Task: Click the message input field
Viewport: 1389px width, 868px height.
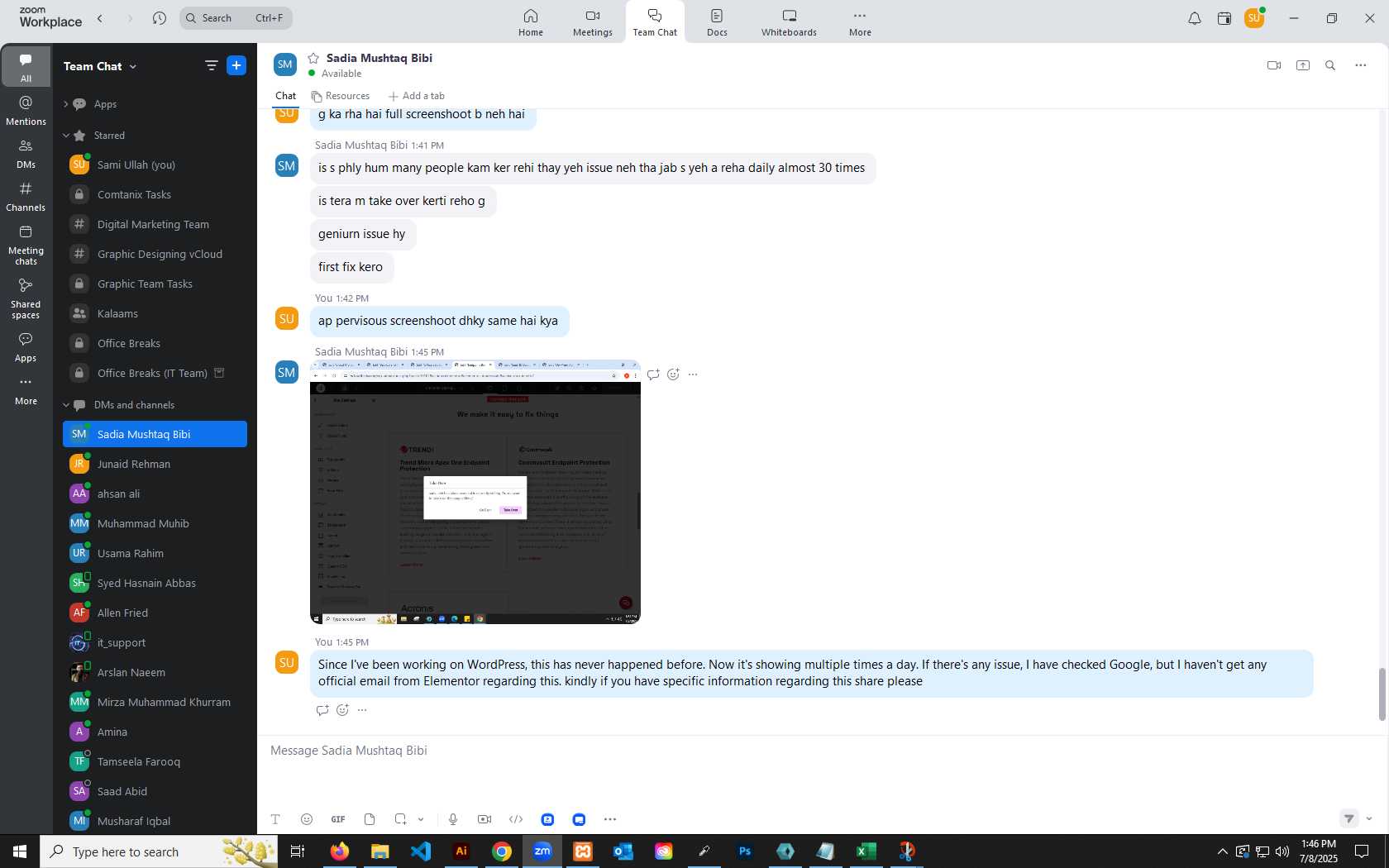Action: (823, 751)
